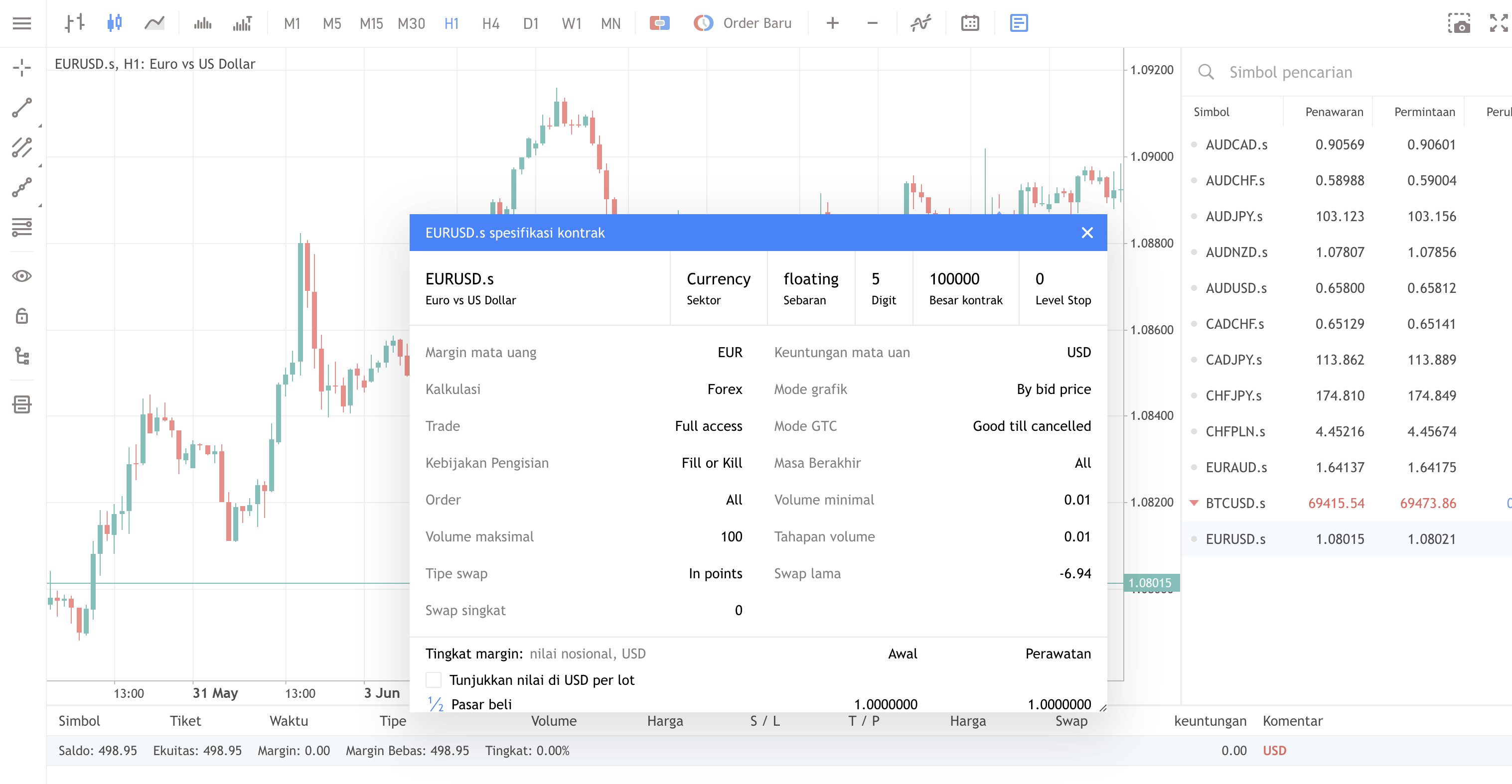Screen dimensions: 1512x784
Task: Open the object tree list icon
Action: point(22,356)
